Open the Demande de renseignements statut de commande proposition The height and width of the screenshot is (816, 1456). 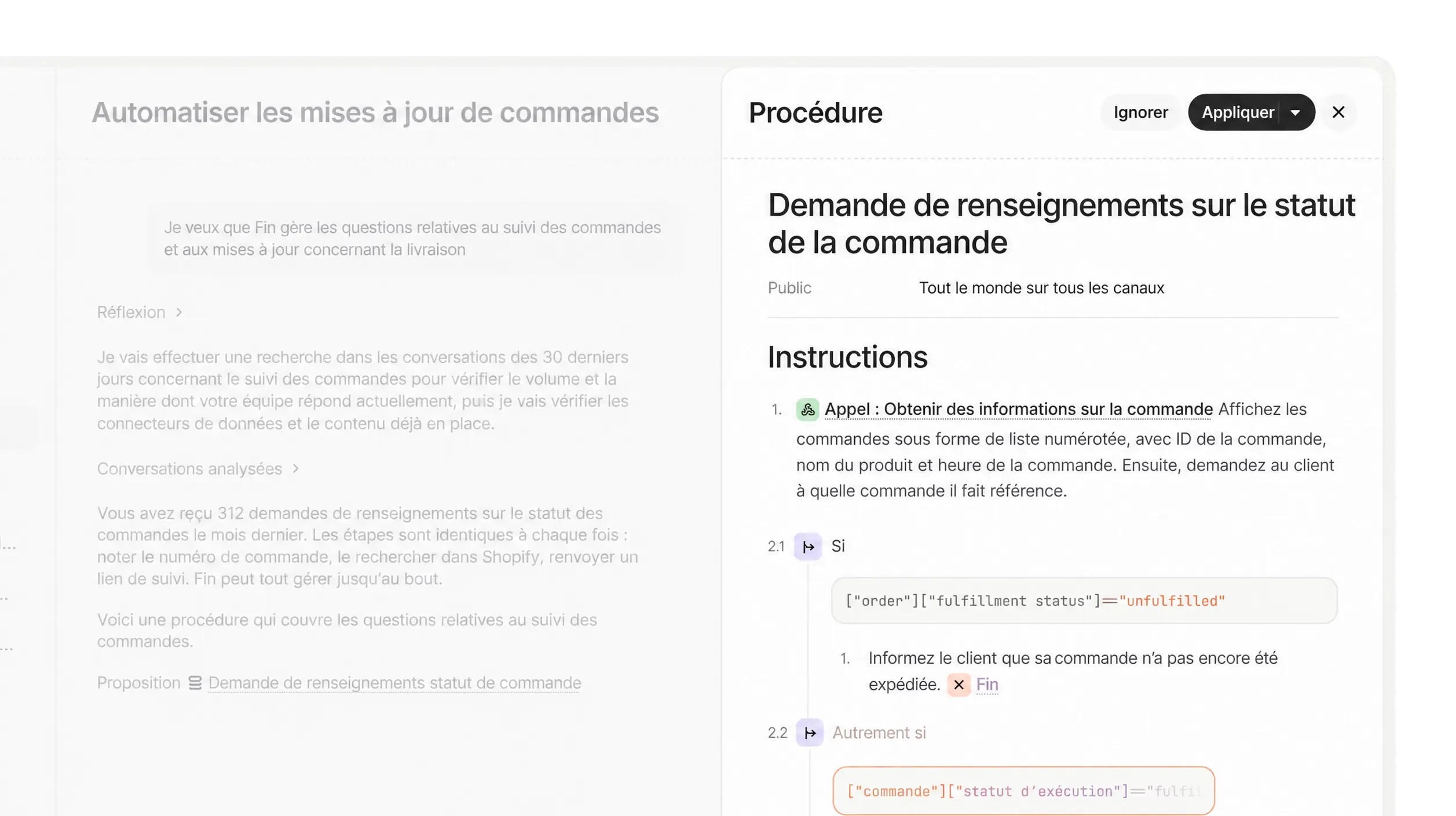tap(394, 683)
